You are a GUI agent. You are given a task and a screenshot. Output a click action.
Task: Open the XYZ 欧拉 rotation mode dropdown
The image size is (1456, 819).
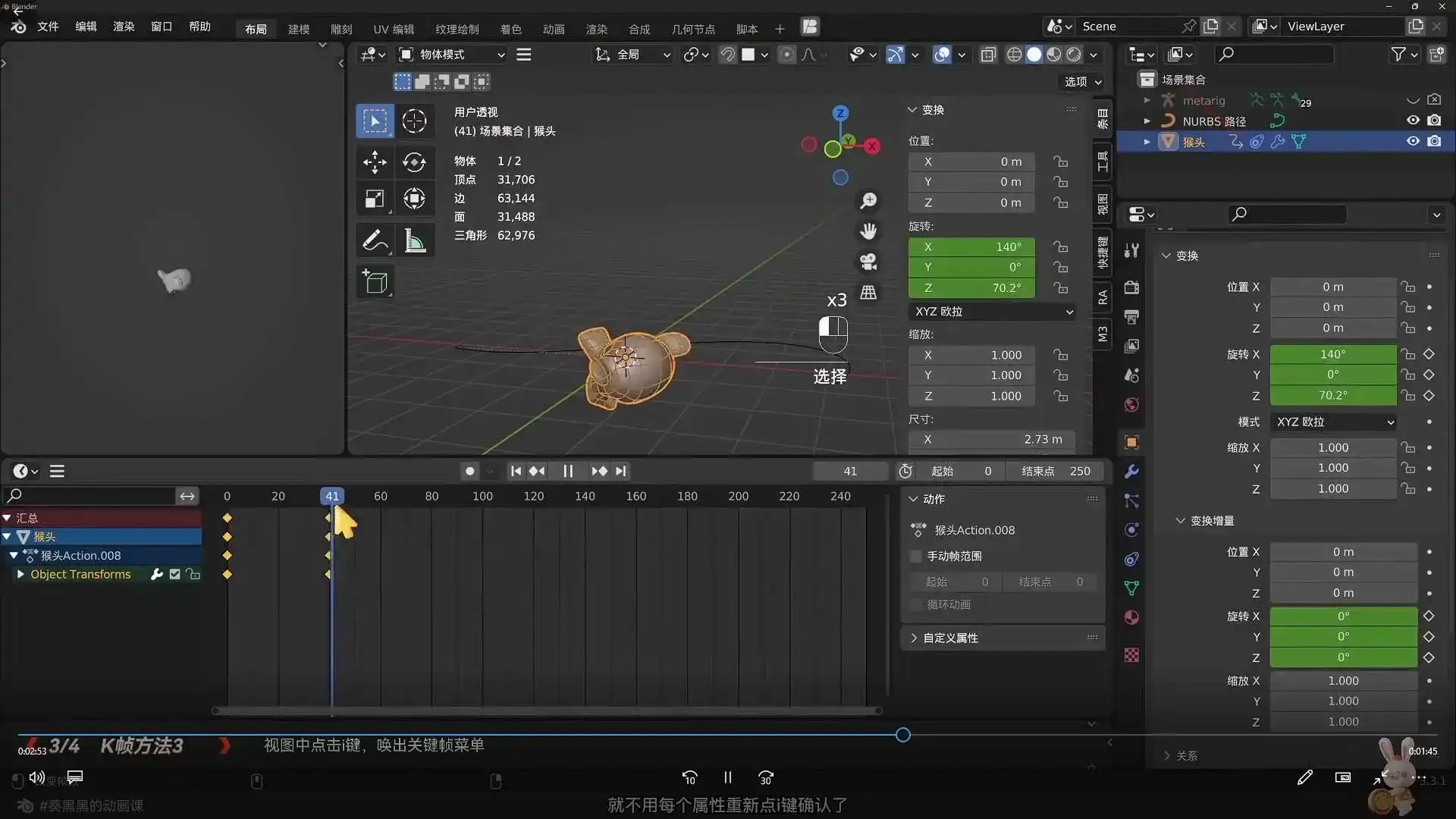[992, 311]
